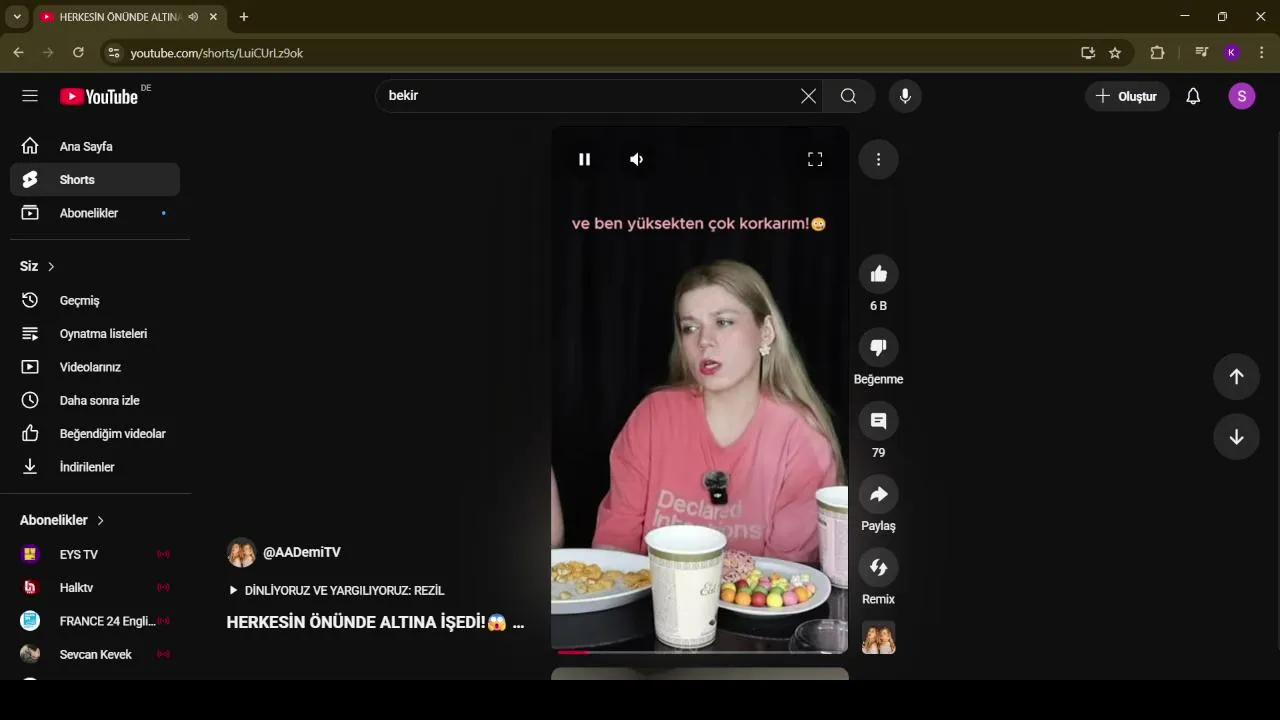
Task: Start voice search with the microphone
Action: 905,96
